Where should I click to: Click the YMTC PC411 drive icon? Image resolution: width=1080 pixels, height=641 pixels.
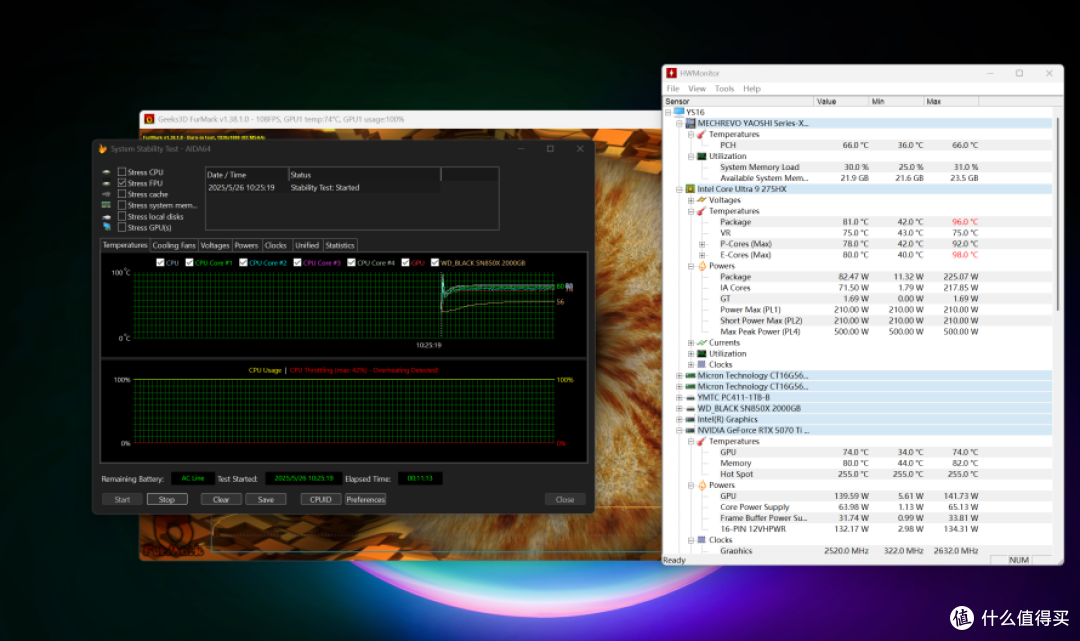[x=690, y=397]
